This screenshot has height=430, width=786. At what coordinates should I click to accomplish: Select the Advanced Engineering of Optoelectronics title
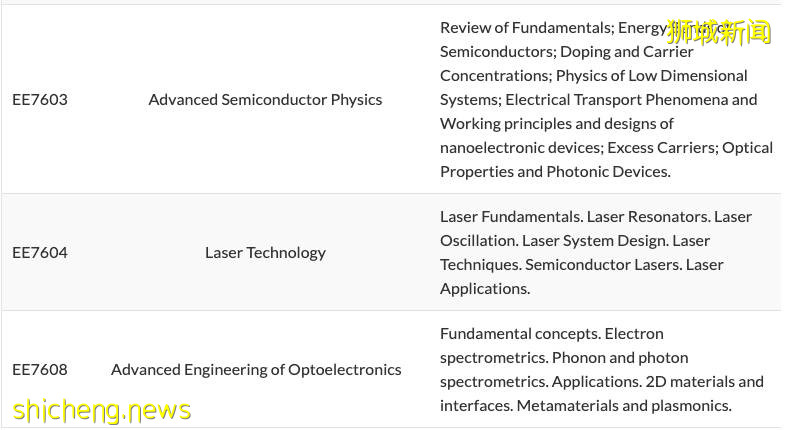coord(256,369)
